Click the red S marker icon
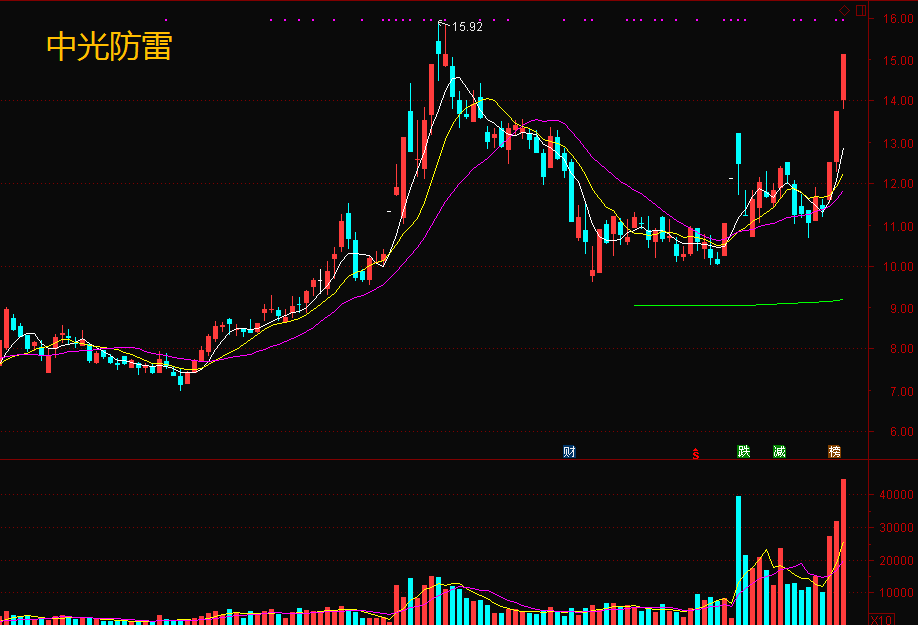This screenshot has width=918, height=625. (x=696, y=453)
